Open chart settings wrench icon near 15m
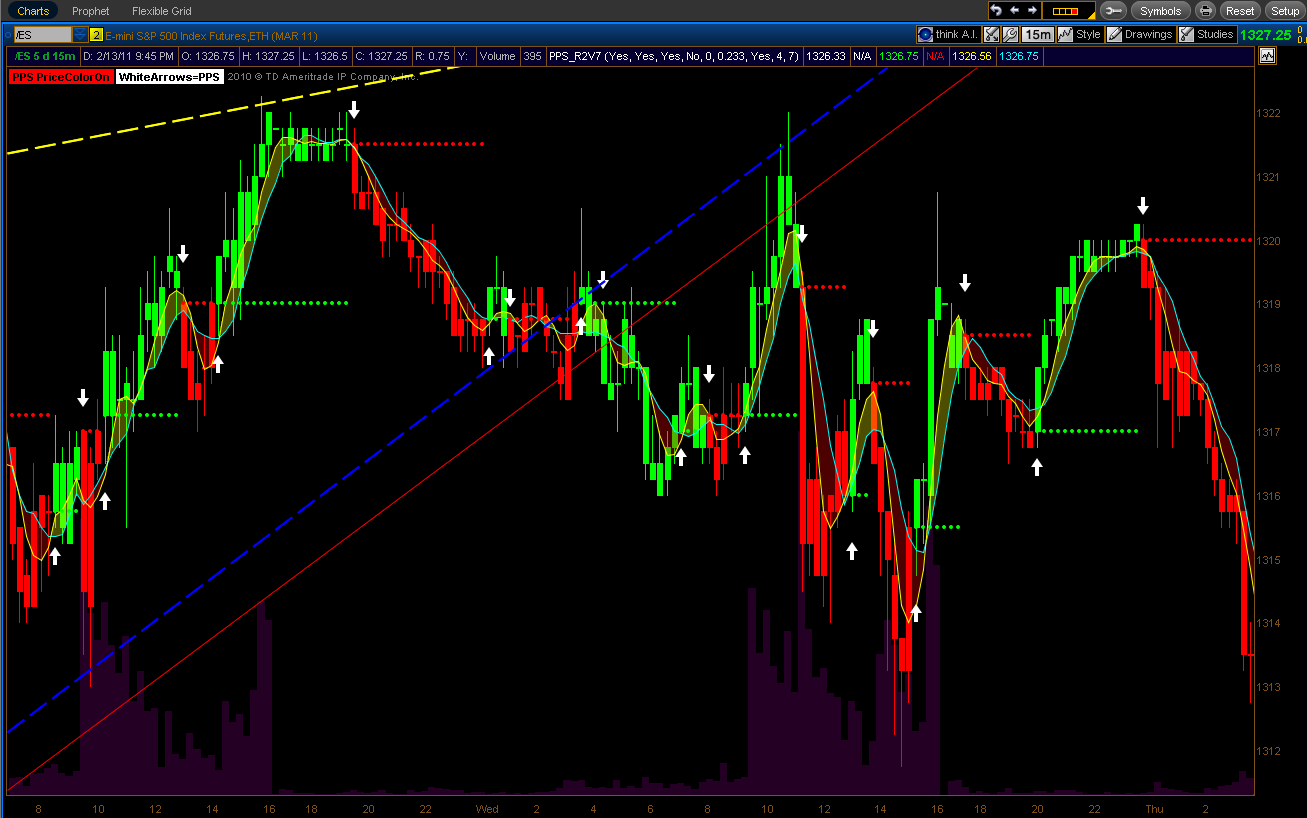Image resolution: width=1307 pixels, height=818 pixels. 1010,34
